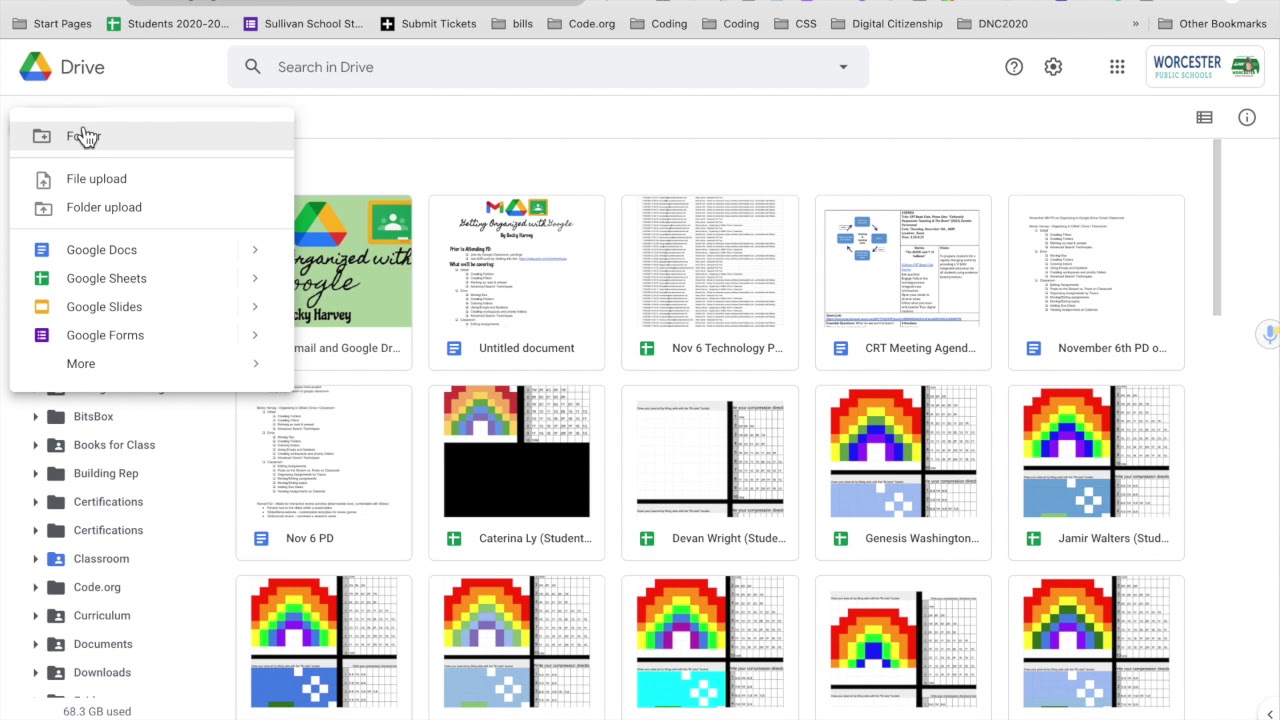Click the search magnifier icon
Image resolution: width=1280 pixels, height=720 pixels.
253,67
